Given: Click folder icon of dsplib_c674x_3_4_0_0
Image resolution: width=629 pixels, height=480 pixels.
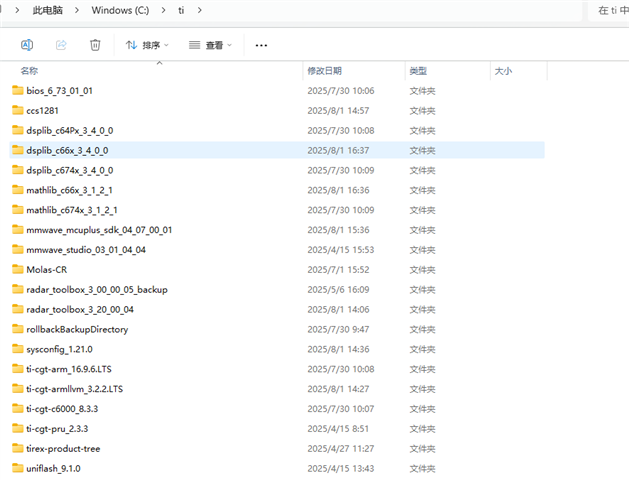Looking at the screenshot, I should click(x=18, y=170).
